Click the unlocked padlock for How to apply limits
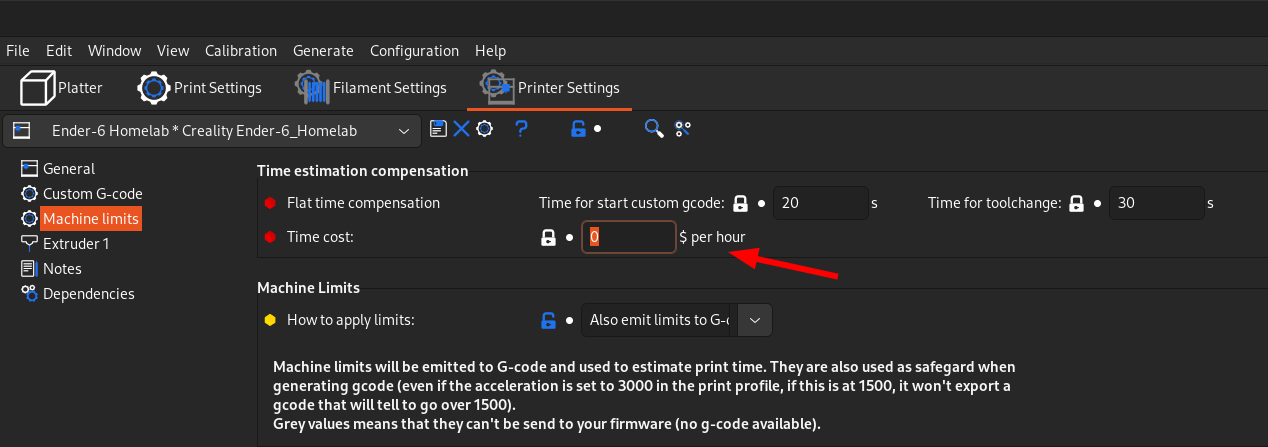The image size is (1268, 447). click(548, 320)
